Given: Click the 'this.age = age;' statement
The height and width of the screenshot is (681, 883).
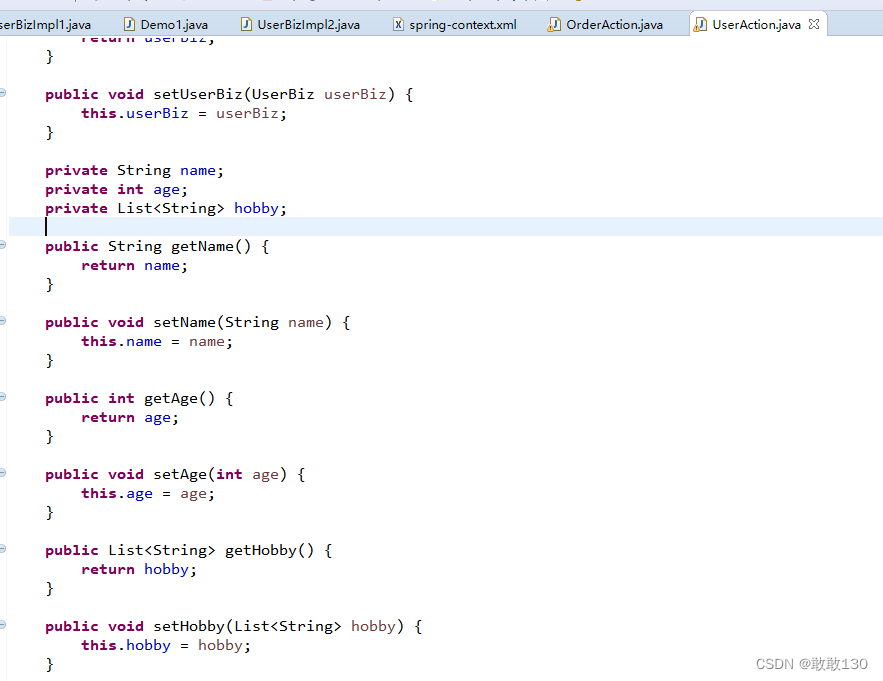Looking at the screenshot, I should pyautogui.click(x=148, y=493).
